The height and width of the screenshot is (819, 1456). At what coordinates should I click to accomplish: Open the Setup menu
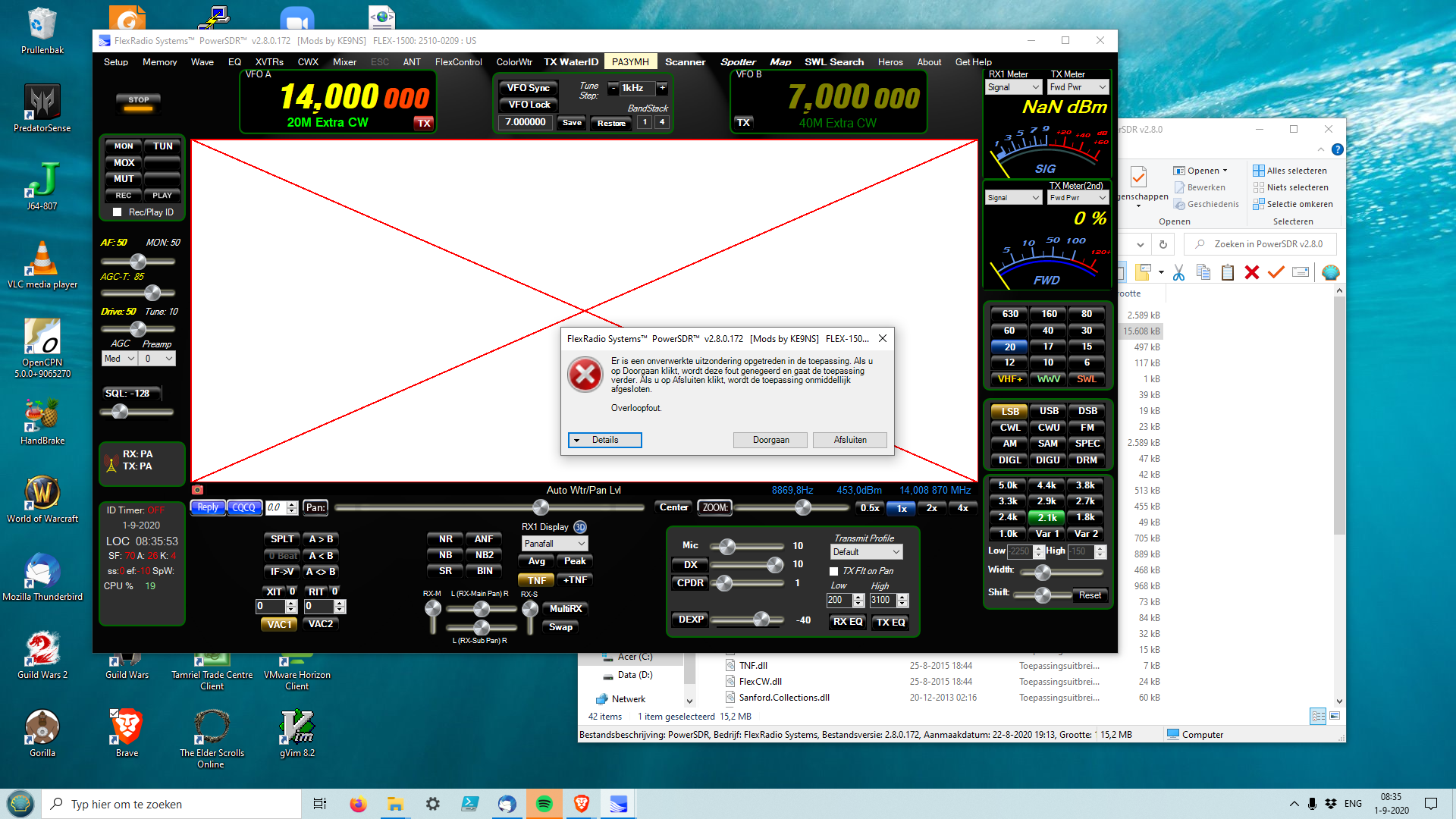click(x=116, y=62)
